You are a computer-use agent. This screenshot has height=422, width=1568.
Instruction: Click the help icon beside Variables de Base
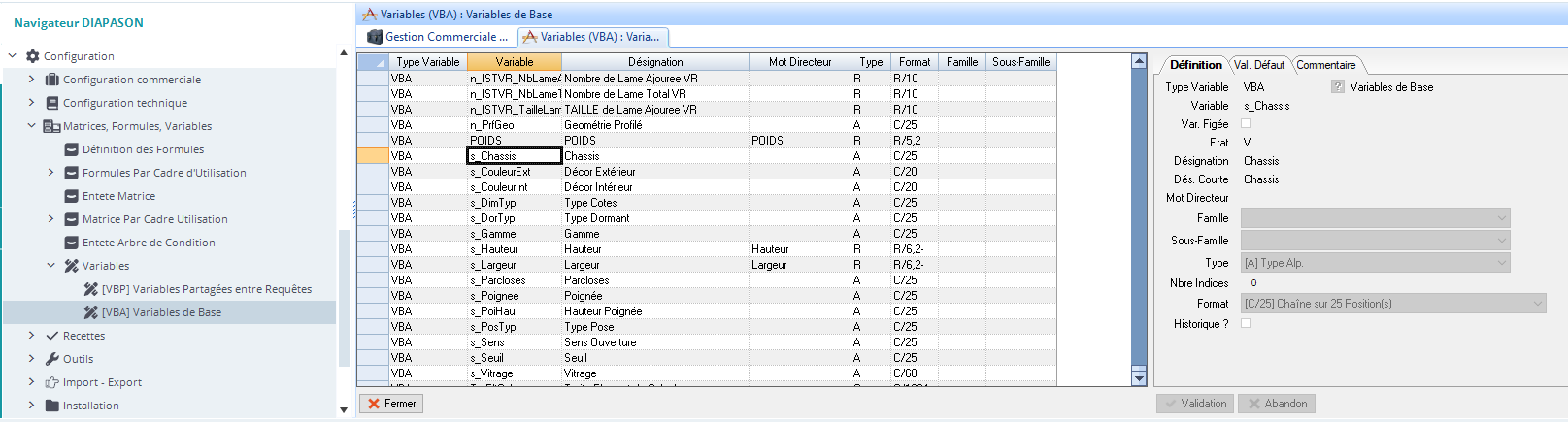1338,86
